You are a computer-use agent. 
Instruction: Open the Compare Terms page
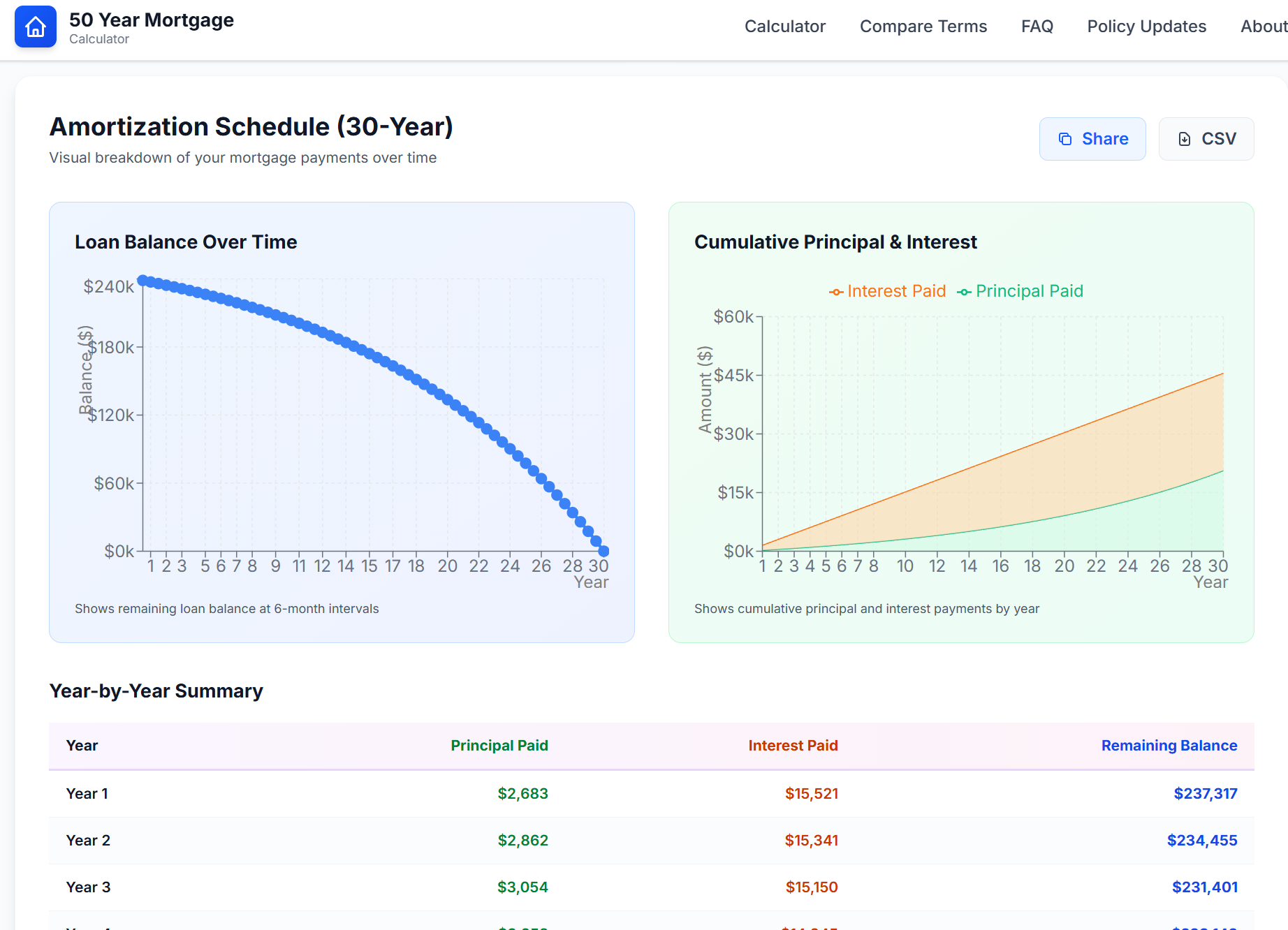[x=923, y=27]
